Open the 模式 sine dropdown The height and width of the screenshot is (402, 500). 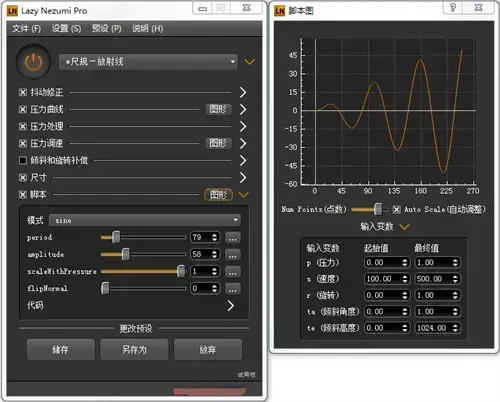click(x=145, y=220)
